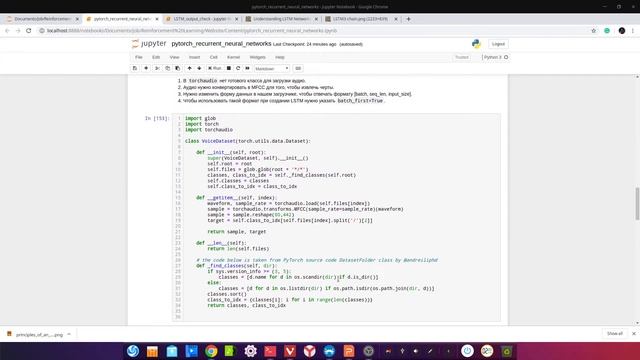Screen dimensions: 640x360
Task: Open Google Chrome from the dock
Action: [x=211, y=351]
